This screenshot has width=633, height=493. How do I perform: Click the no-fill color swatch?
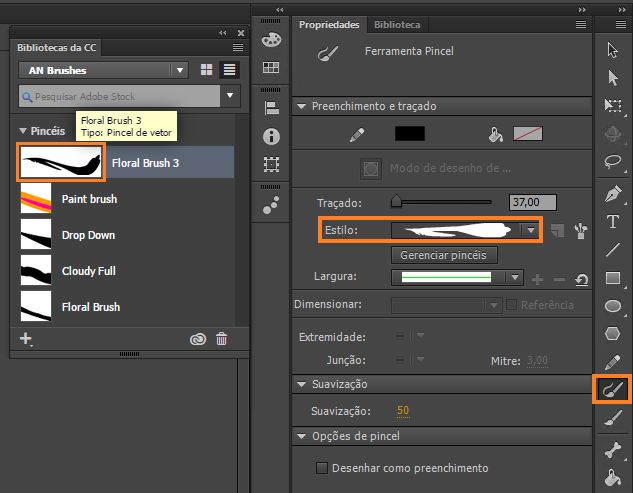tap(528, 134)
